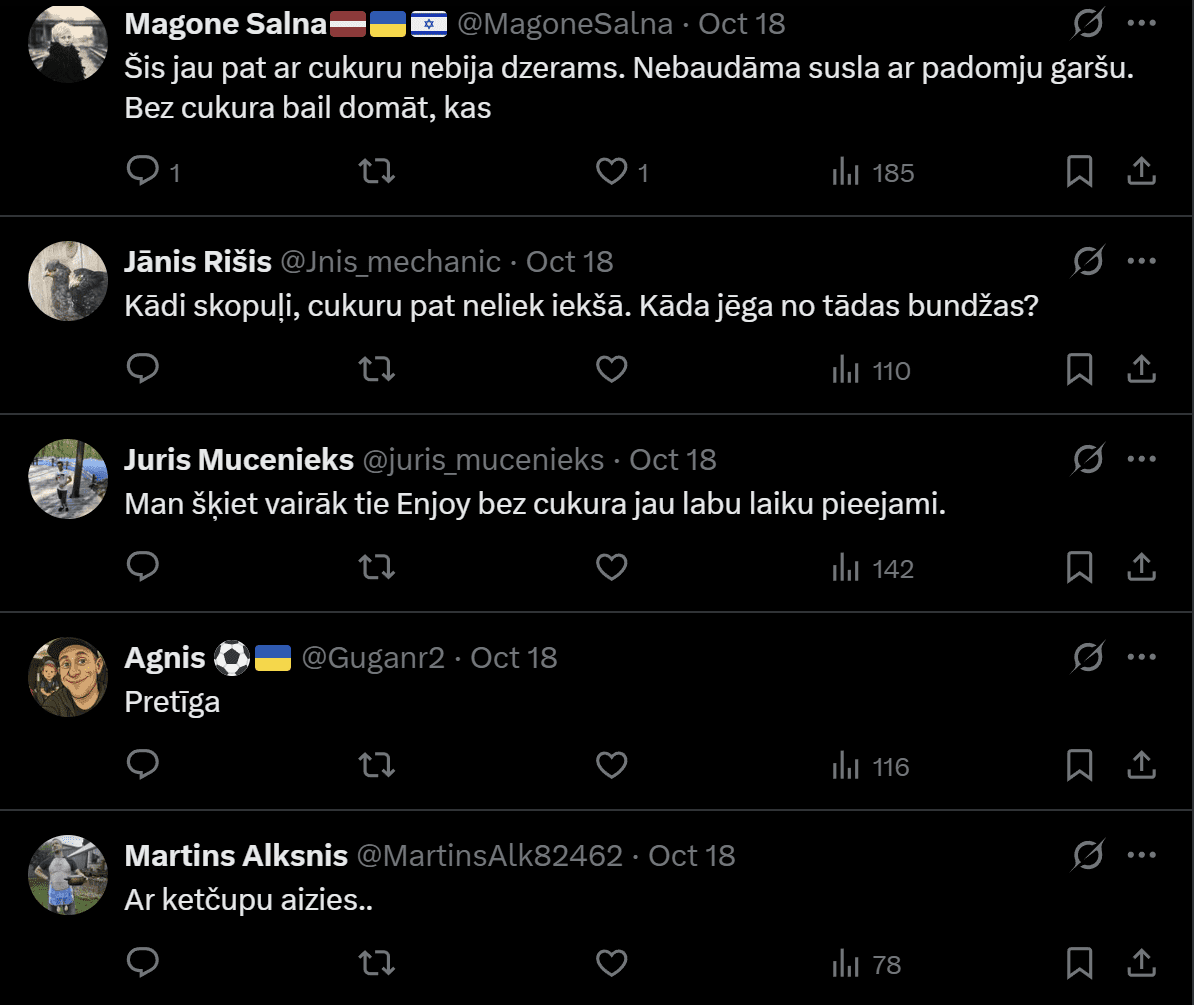Click Grok icon on Martins Alksnis's tweet
The image size is (1194, 1005).
coord(1088,855)
